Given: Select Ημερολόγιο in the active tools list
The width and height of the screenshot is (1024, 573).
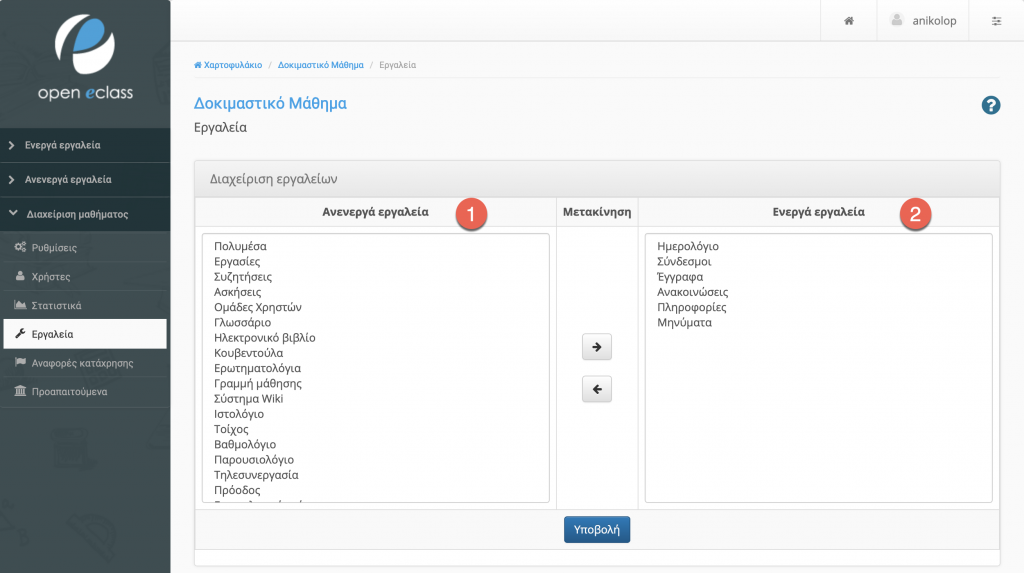Looking at the screenshot, I should pyautogui.click(x=688, y=247).
